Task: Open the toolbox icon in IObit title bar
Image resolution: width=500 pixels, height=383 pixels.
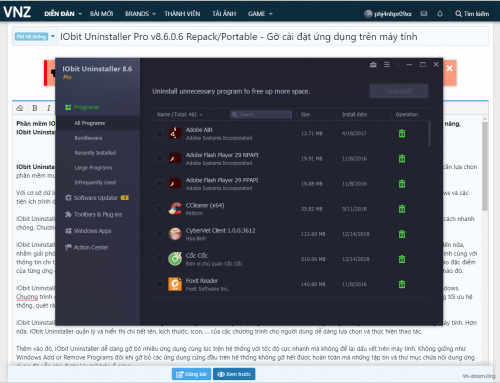Action: click(373, 65)
